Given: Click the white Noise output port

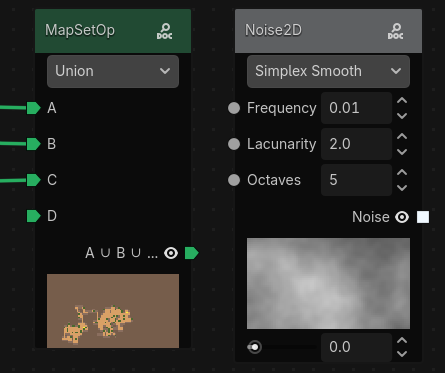Looking at the screenshot, I should pos(423,217).
